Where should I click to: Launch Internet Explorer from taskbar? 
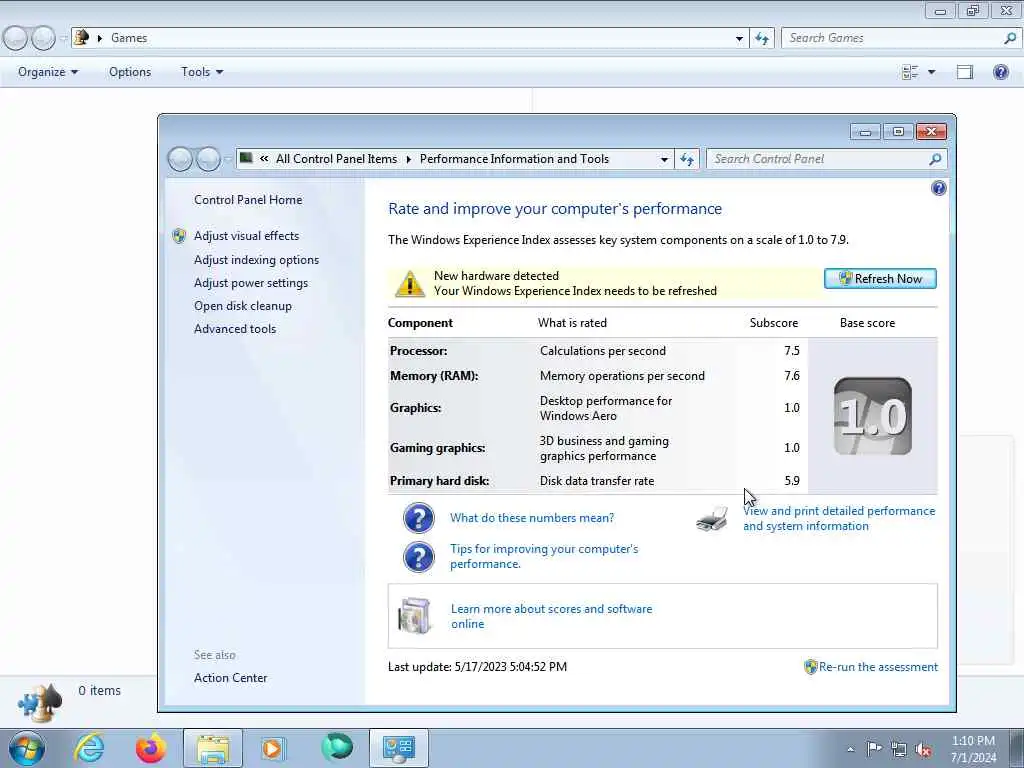click(x=89, y=748)
